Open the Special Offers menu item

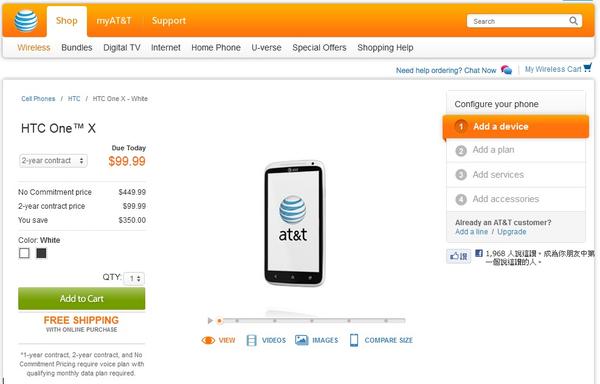tap(319, 48)
